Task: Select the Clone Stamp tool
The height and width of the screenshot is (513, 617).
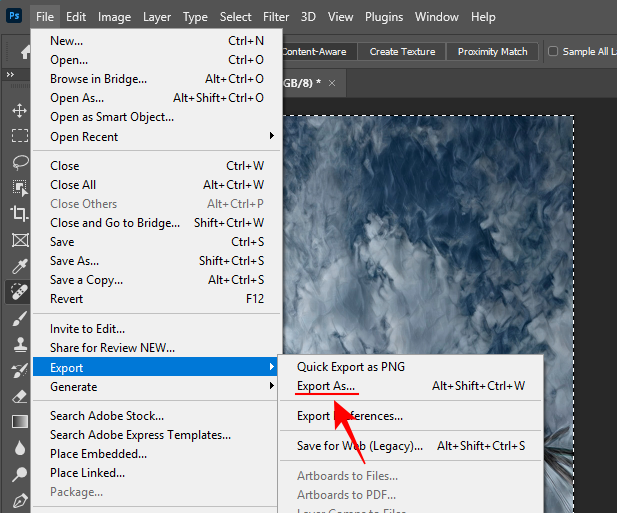Action: (20, 345)
